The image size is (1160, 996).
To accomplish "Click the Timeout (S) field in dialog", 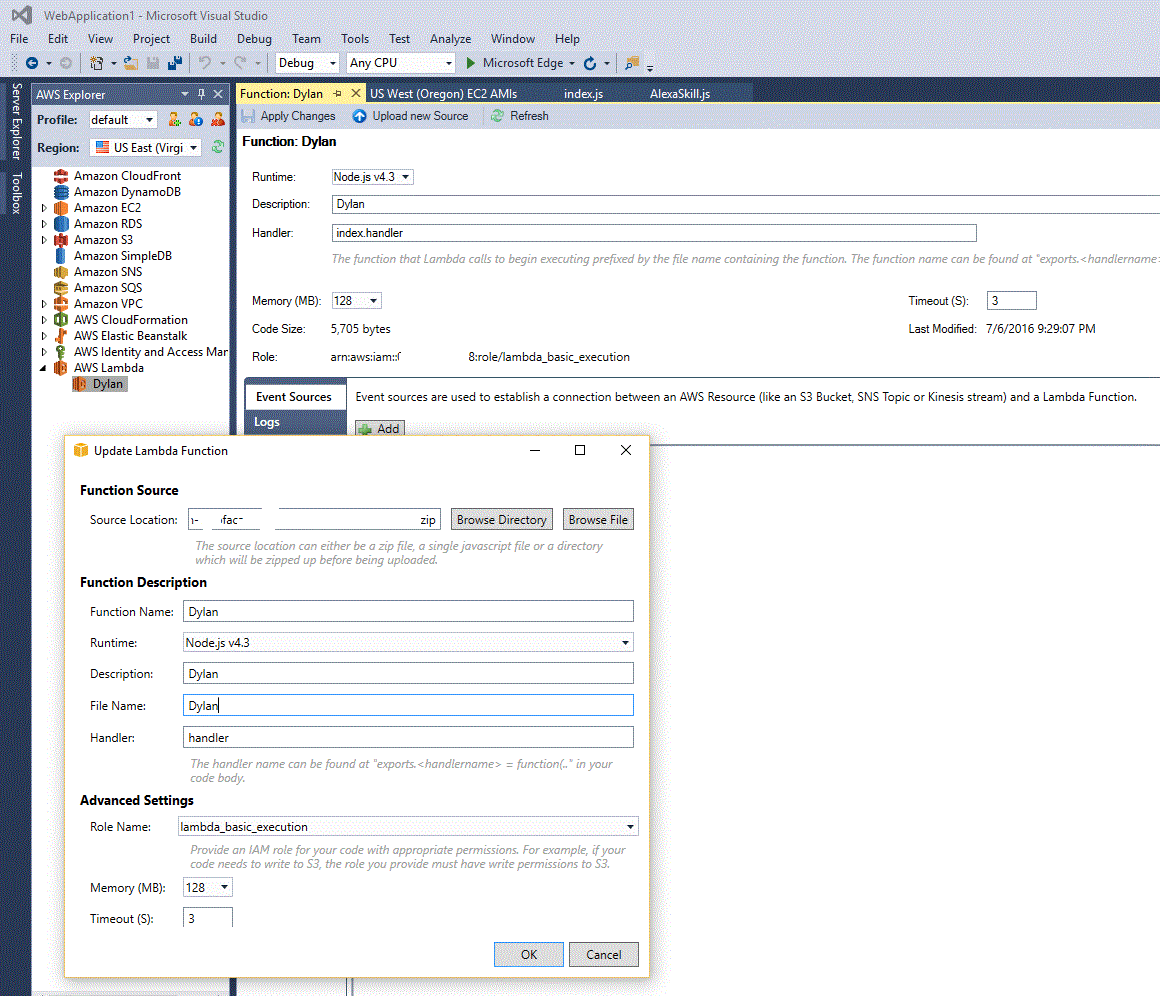I will [x=208, y=918].
